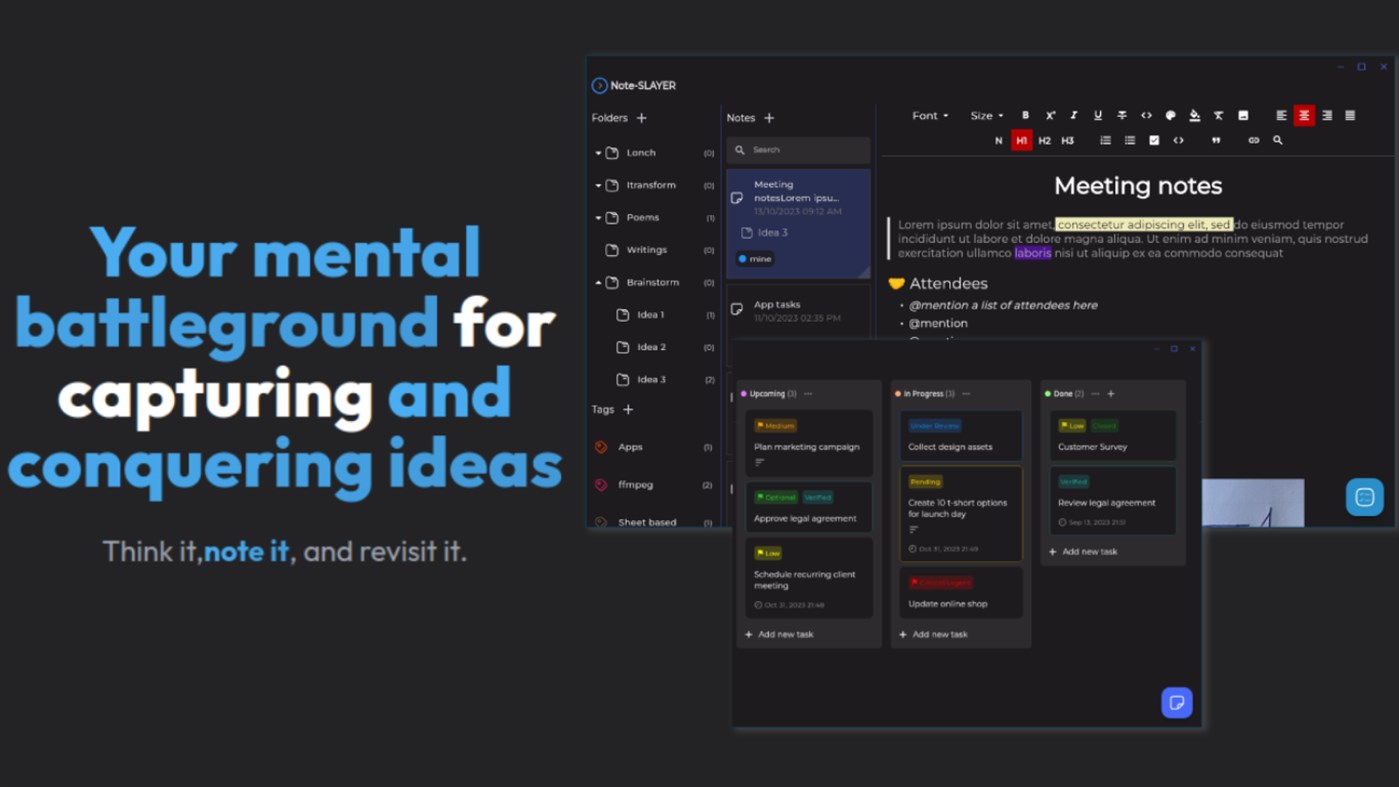
Task: Insert an image using the toolbar icon
Action: pos(1243,115)
